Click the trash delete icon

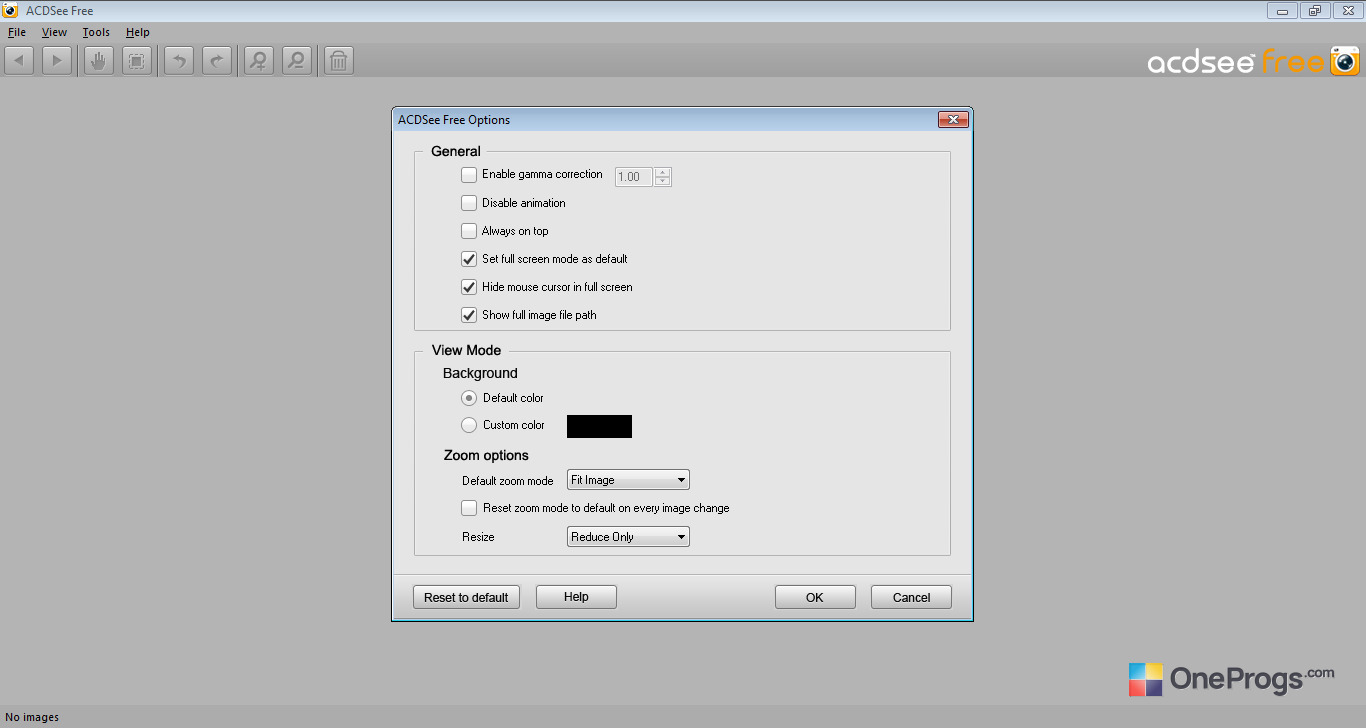(x=339, y=61)
